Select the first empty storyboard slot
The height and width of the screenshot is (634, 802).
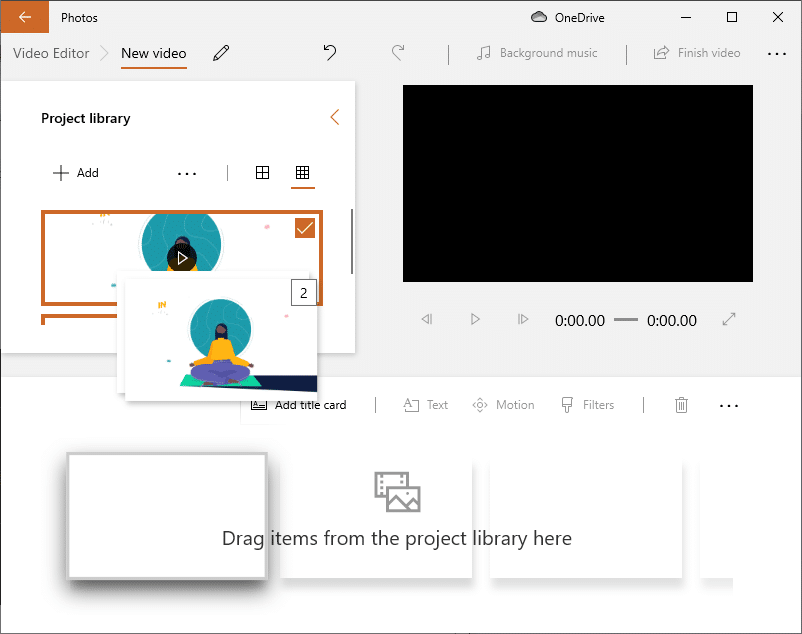pyautogui.click(x=167, y=516)
